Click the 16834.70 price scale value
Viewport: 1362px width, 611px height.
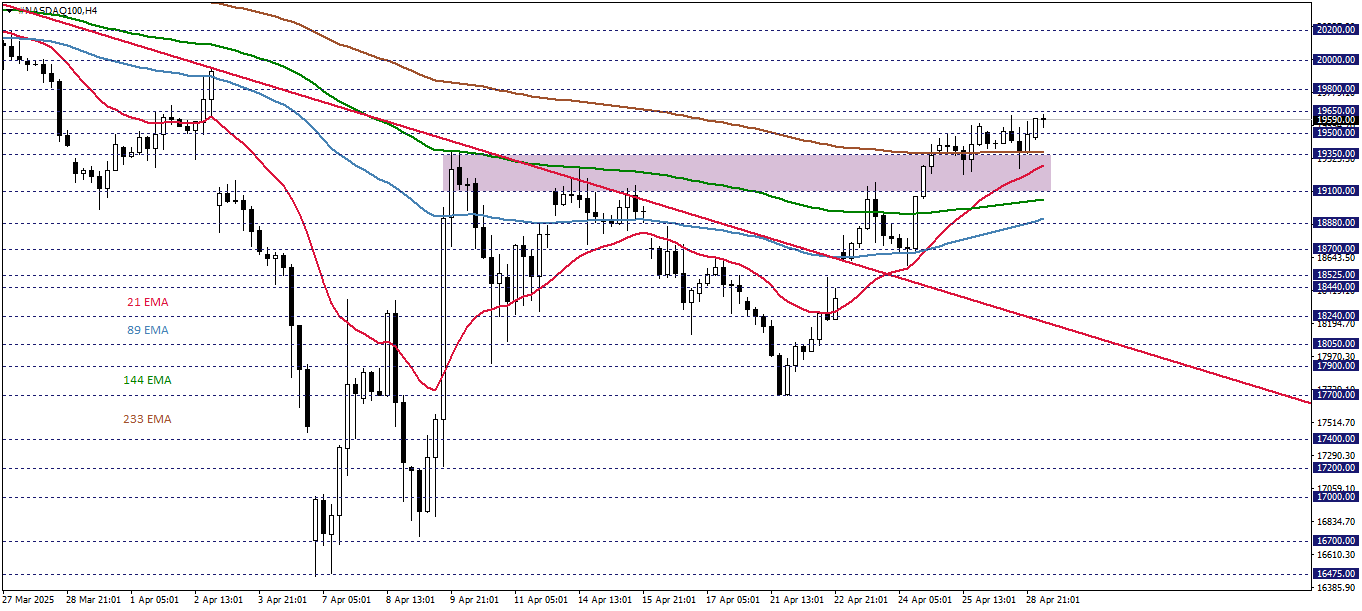[1337, 522]
